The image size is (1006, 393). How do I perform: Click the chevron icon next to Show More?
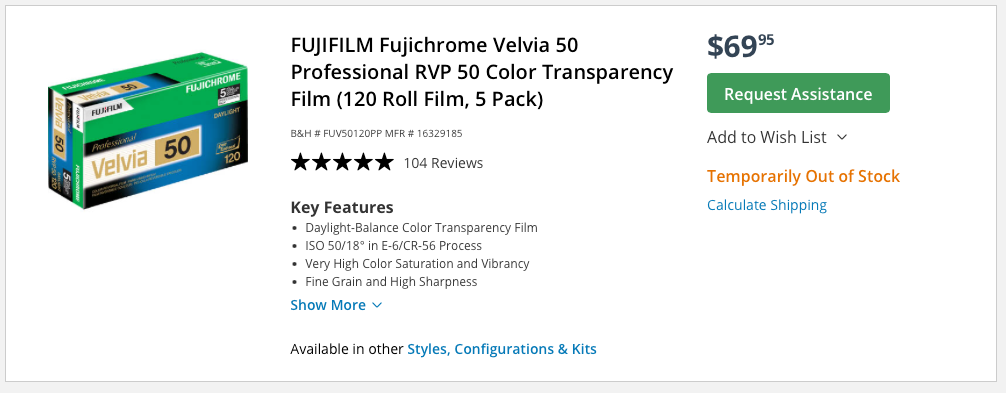377,306
